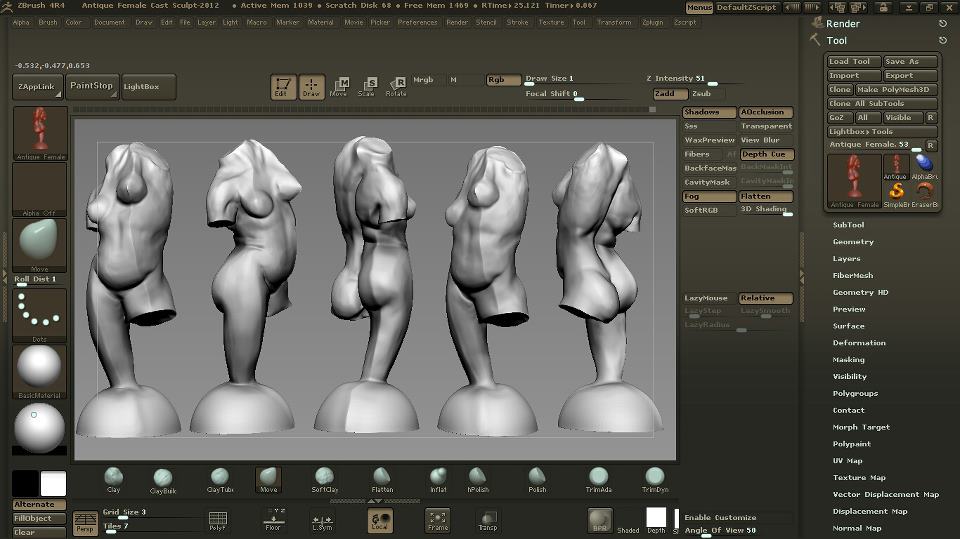Expand the Deformation section
The height and width of the screenshot is (539, 960).
859,343
